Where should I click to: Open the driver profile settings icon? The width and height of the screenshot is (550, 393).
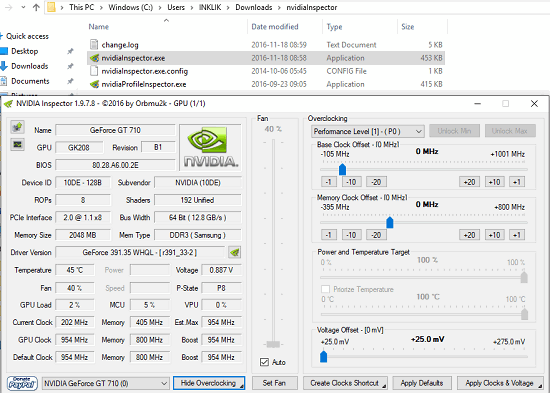(x=234, y=252)
